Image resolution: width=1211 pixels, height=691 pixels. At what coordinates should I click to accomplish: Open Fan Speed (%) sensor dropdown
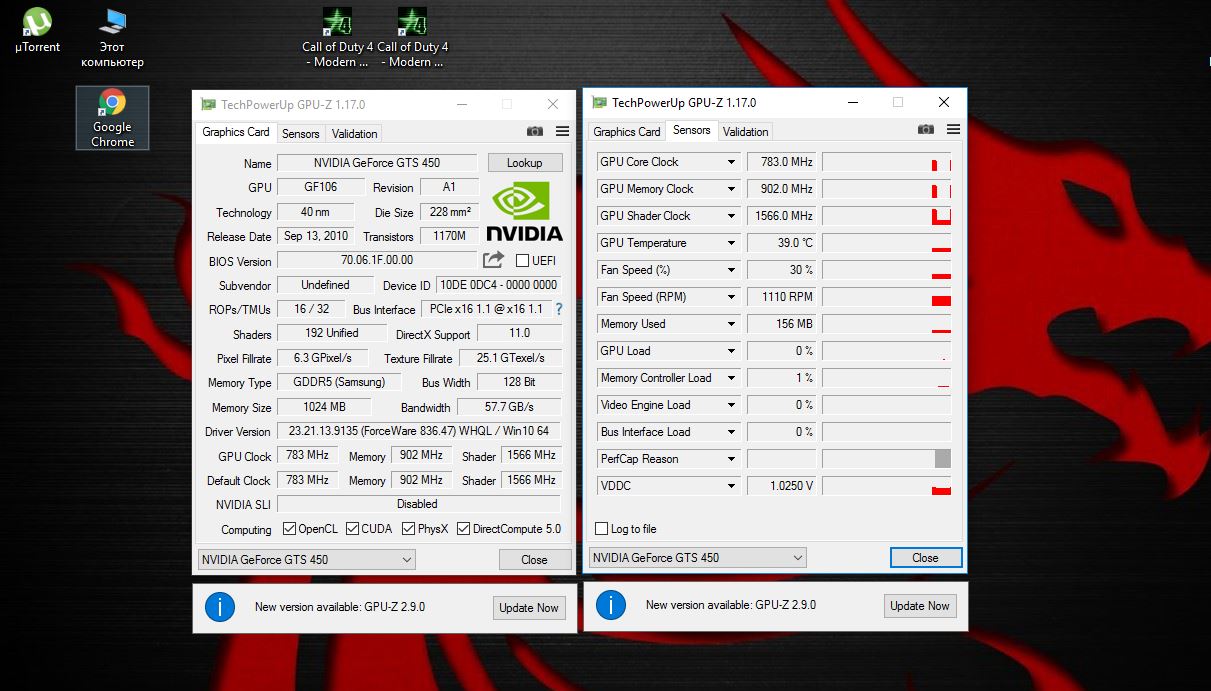point(731,270)
